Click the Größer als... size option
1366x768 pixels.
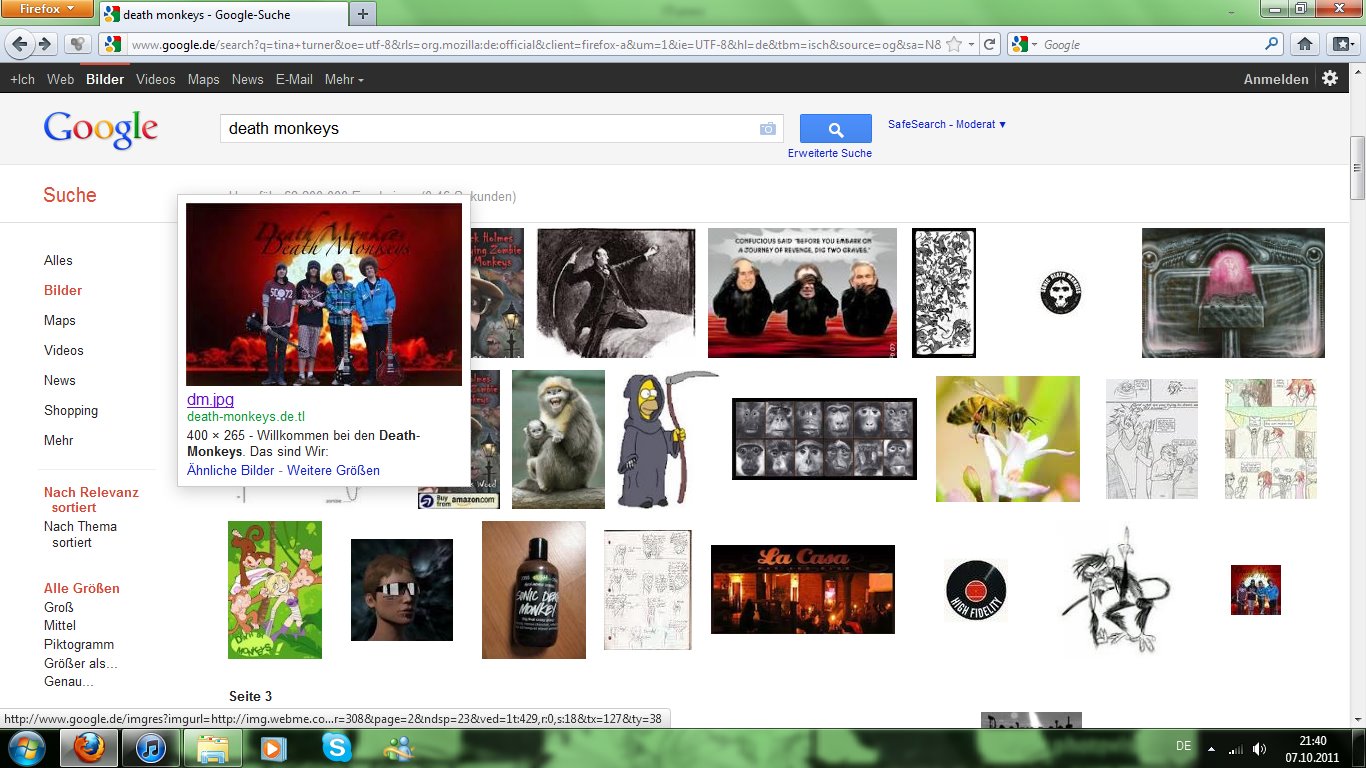click(x=81, y=663)
